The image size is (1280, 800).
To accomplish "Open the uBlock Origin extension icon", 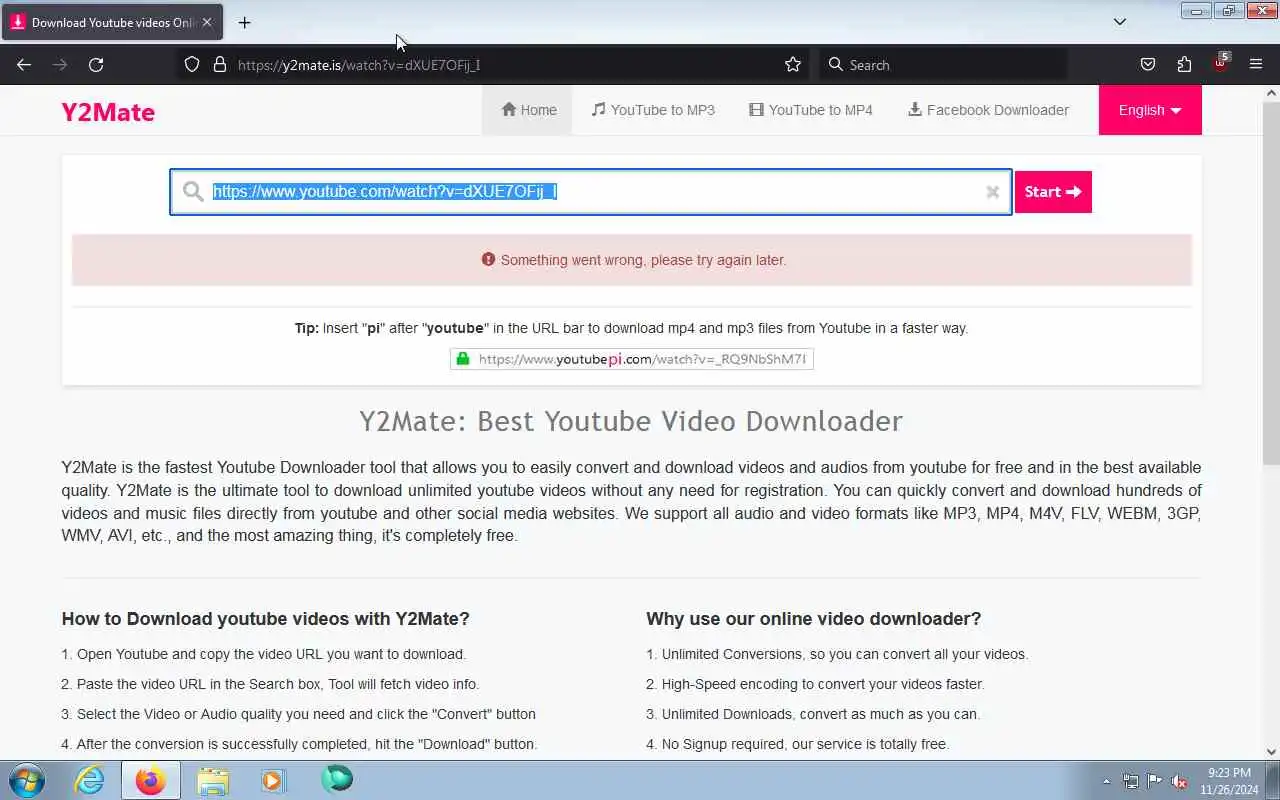I will [x=1220, y=63].
